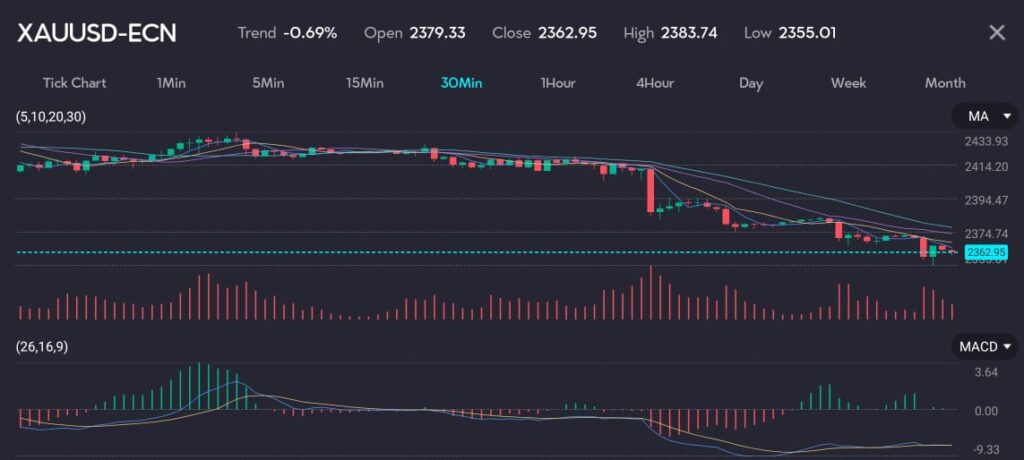Show the Week timeframe chart

tap(848, 83)
